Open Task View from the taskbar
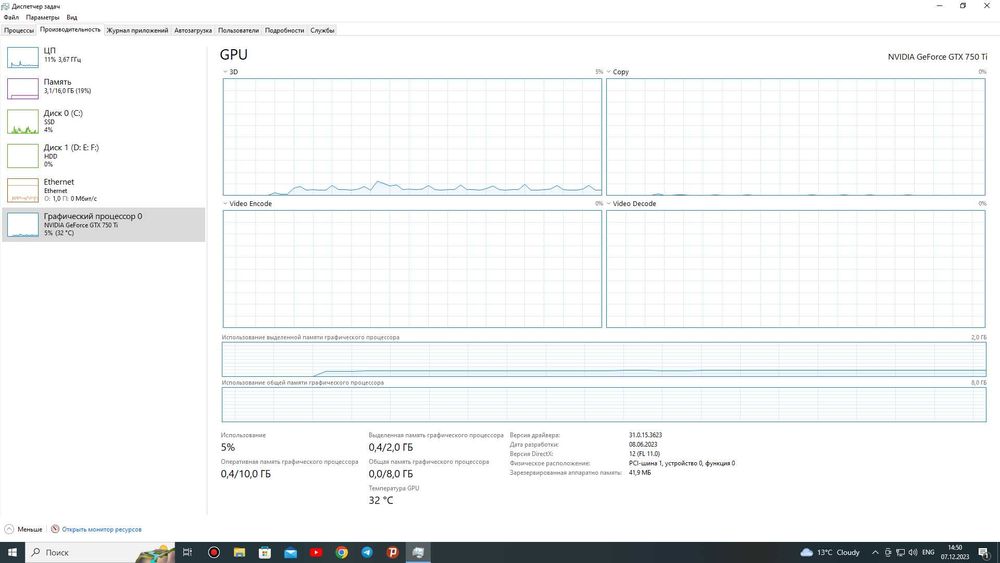This screenshot has width=1000, height=563. 188,552
